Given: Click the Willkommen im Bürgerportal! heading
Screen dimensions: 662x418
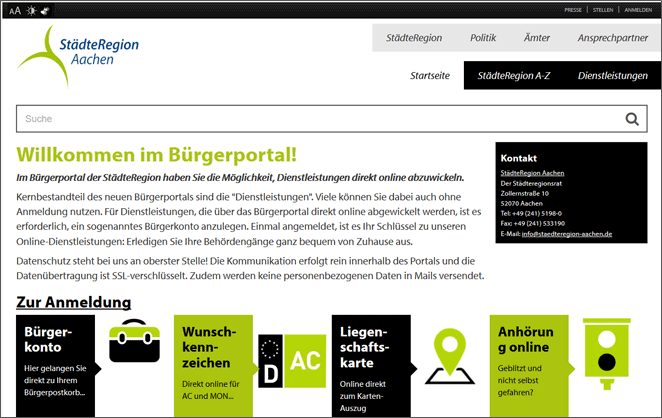Looking at the screenshot, I should [x=156, y=155].
